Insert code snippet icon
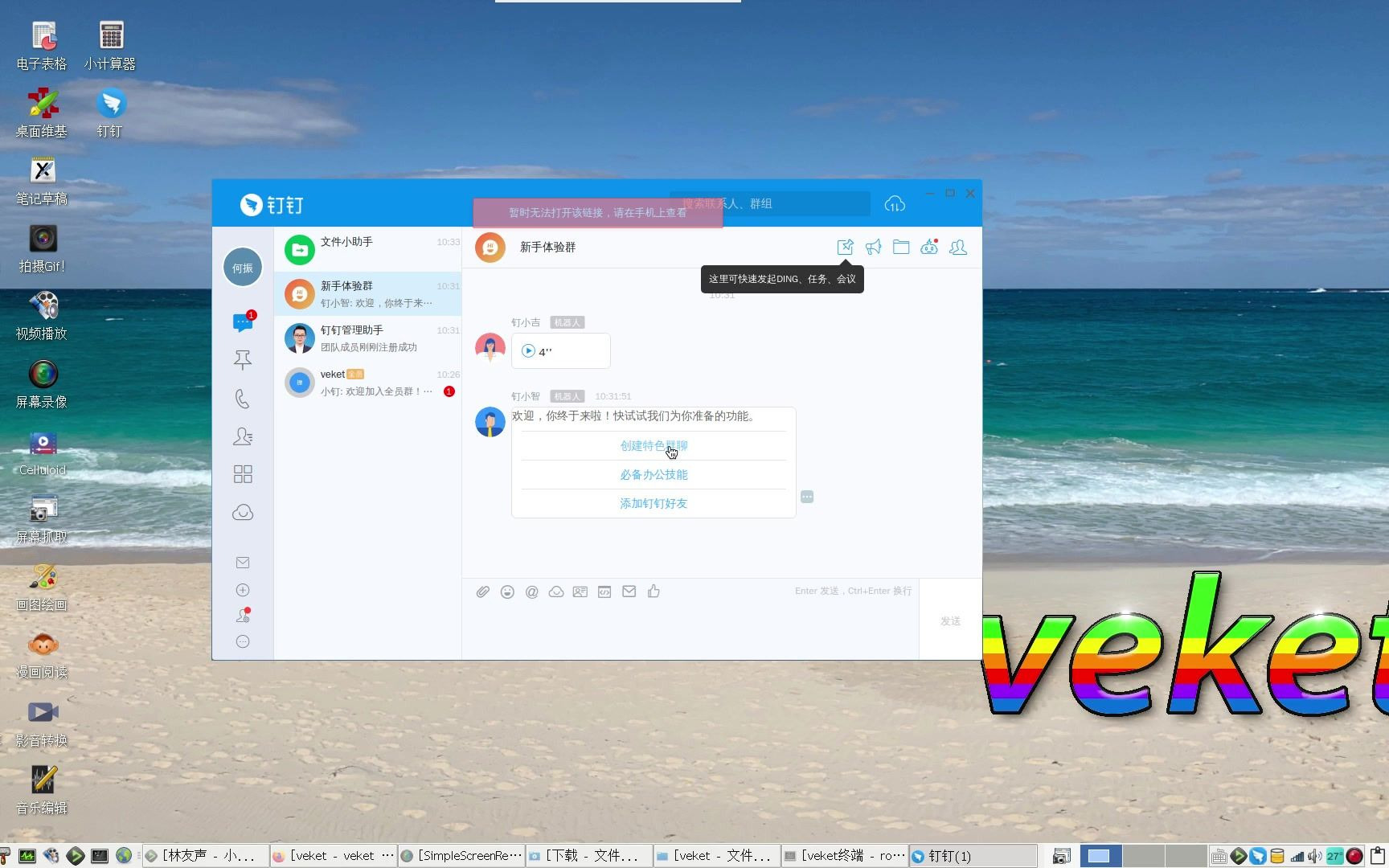 [x=604, y=592]
